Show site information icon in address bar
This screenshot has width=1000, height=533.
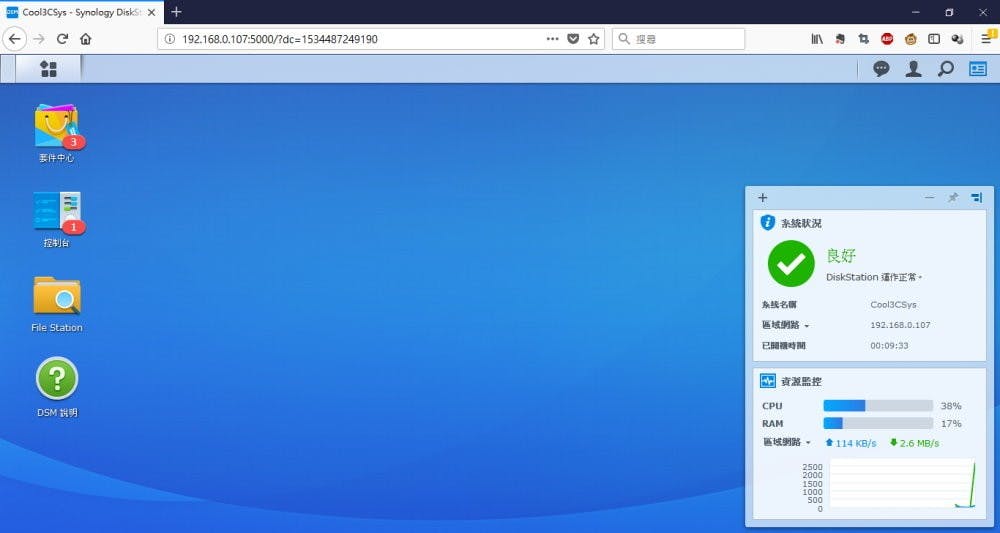[x=170, y=39]
